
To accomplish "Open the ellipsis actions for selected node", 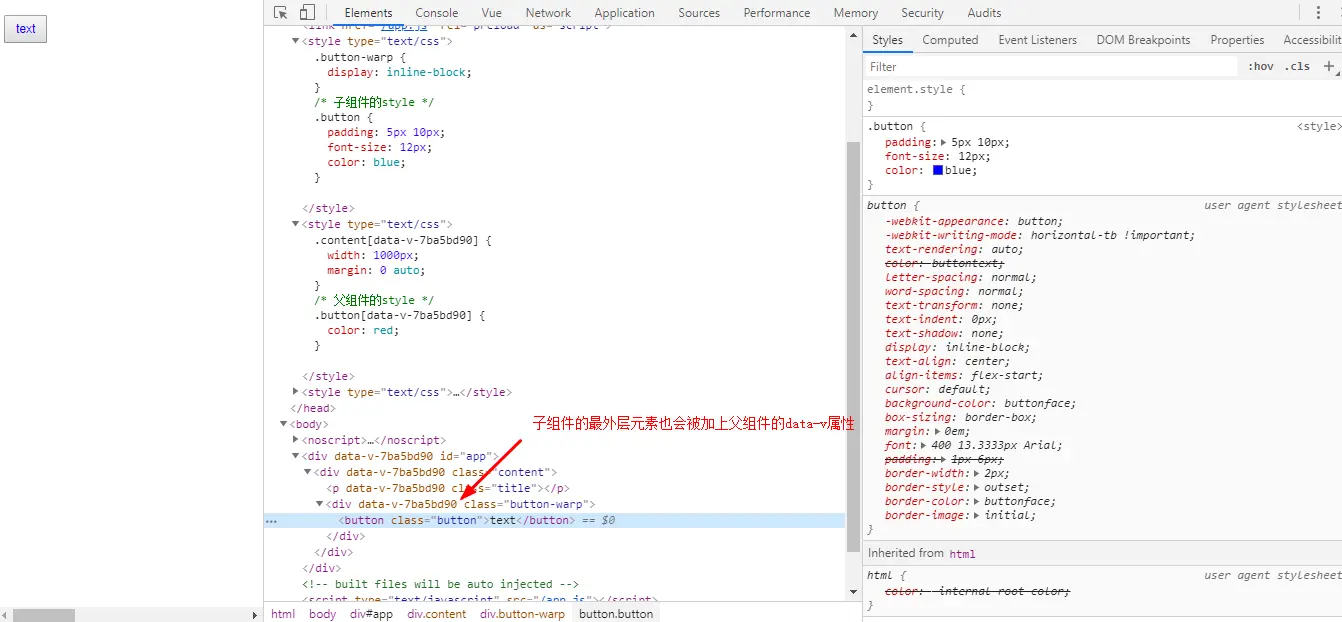I will click(x=271, y=521).
